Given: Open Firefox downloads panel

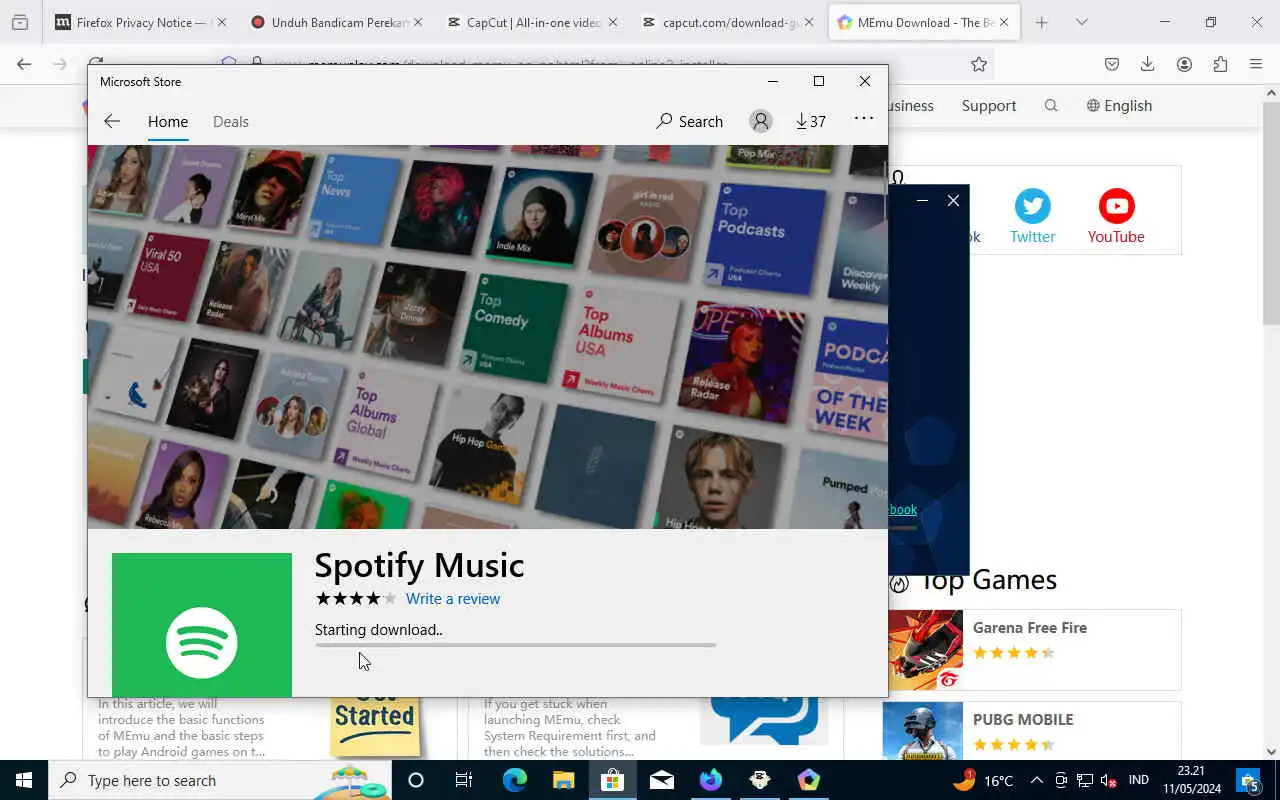Looking at the screenshot, I should point(1148,64).
